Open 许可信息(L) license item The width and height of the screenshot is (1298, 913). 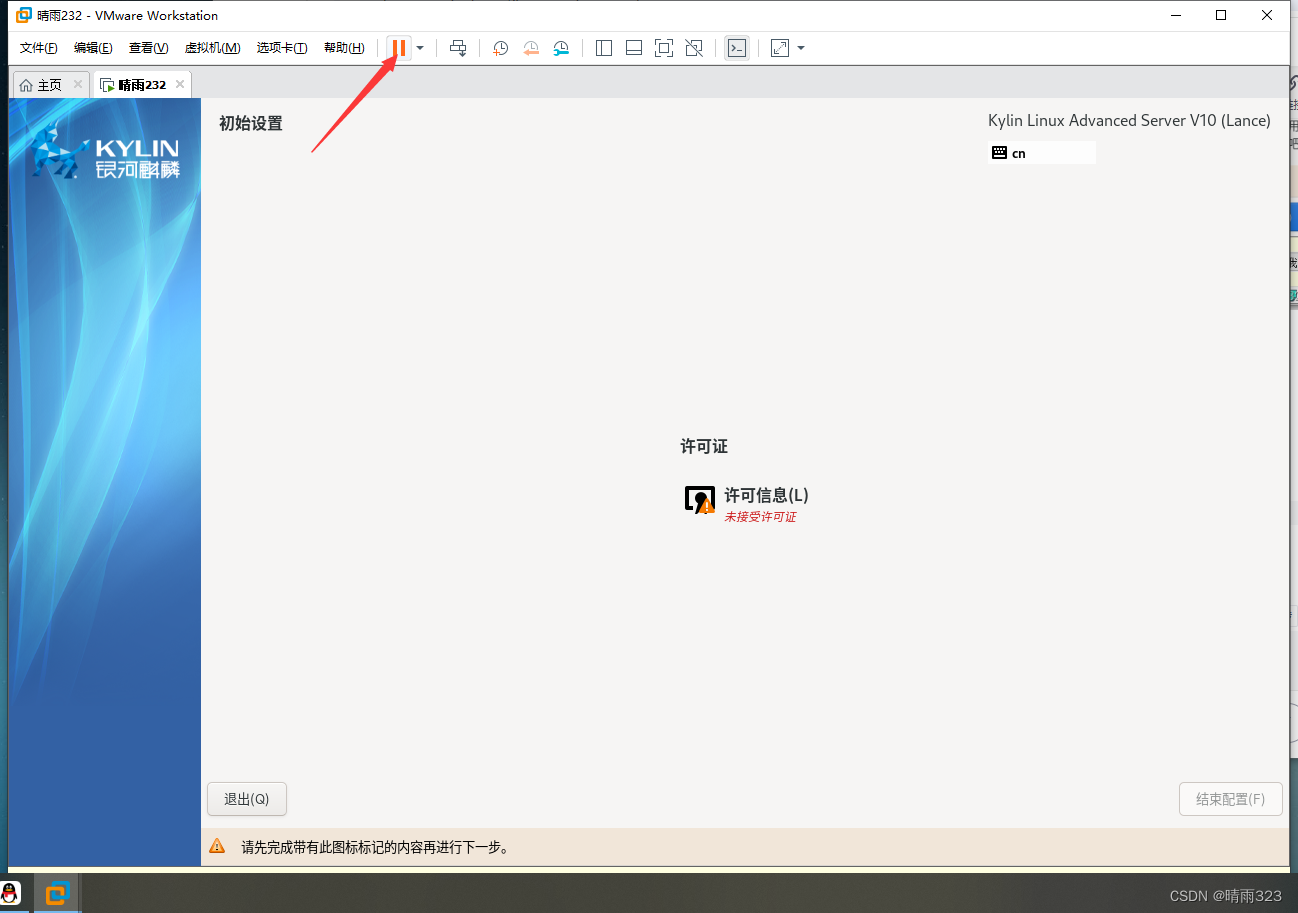coord(746,502)
